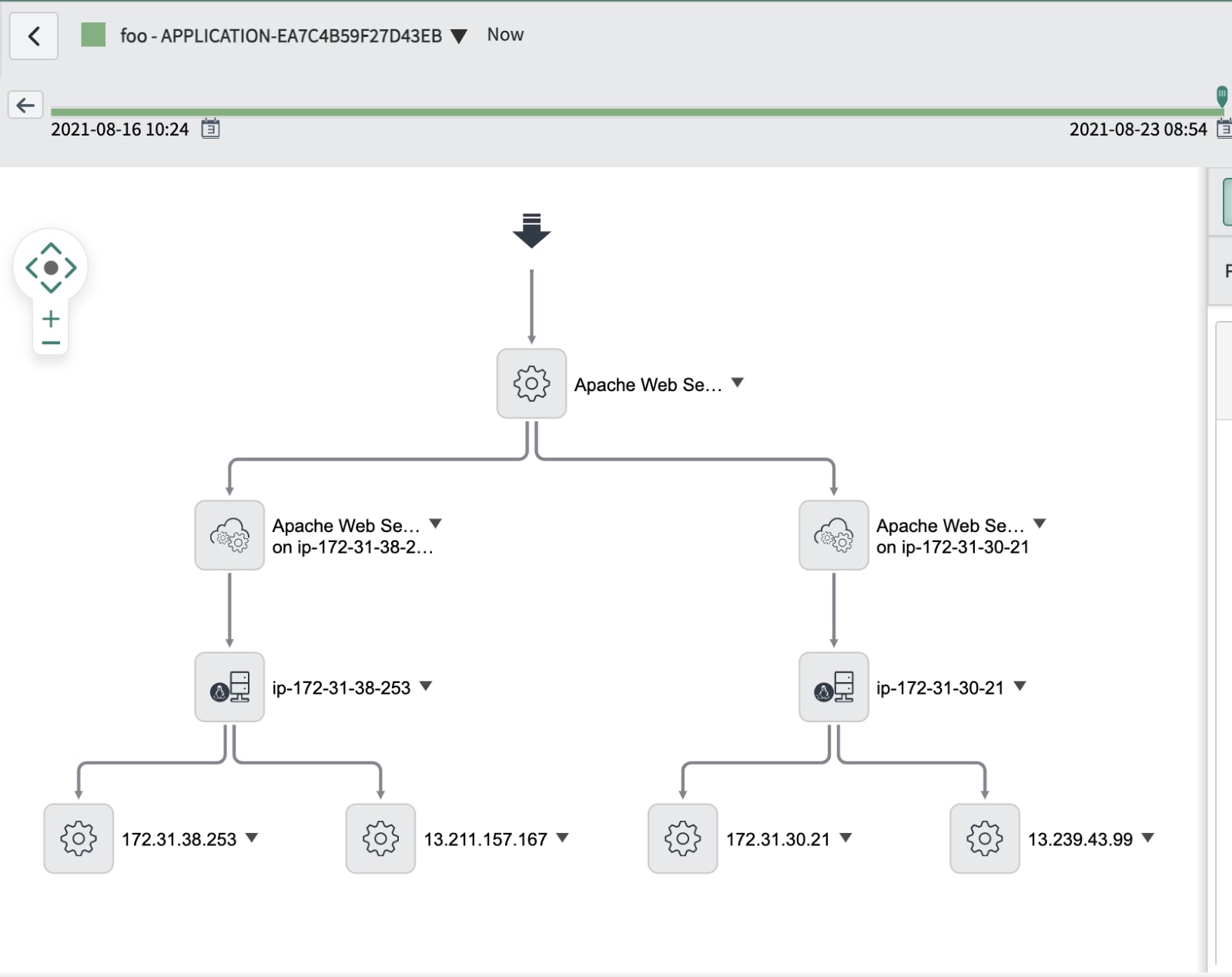Open the foo APPLICATION-EA7C4B59F27D43EB dropdown arrow

(x=459, y=36)
